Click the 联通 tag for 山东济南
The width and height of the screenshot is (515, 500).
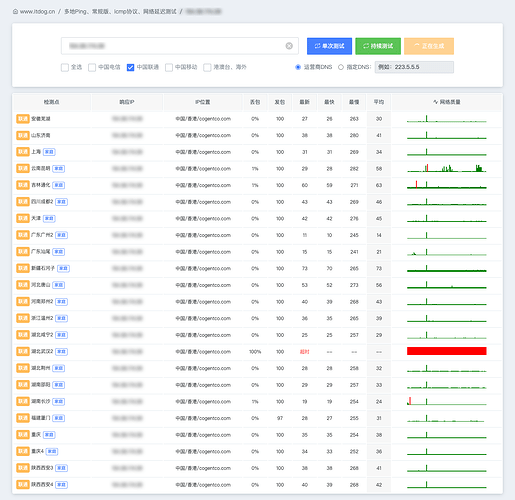click(x=23, y=135)
